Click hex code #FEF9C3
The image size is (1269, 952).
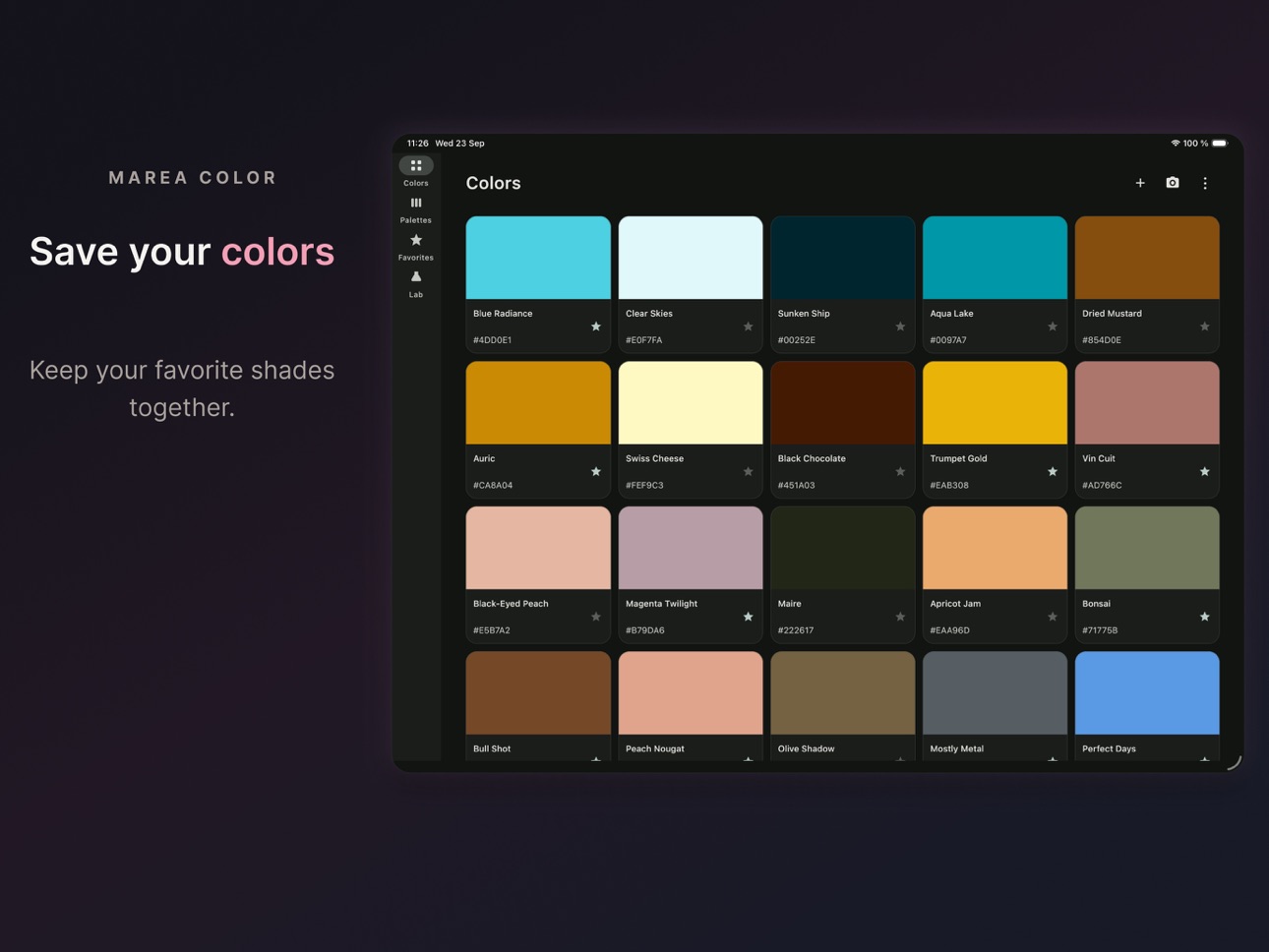(x=644, y=485)
